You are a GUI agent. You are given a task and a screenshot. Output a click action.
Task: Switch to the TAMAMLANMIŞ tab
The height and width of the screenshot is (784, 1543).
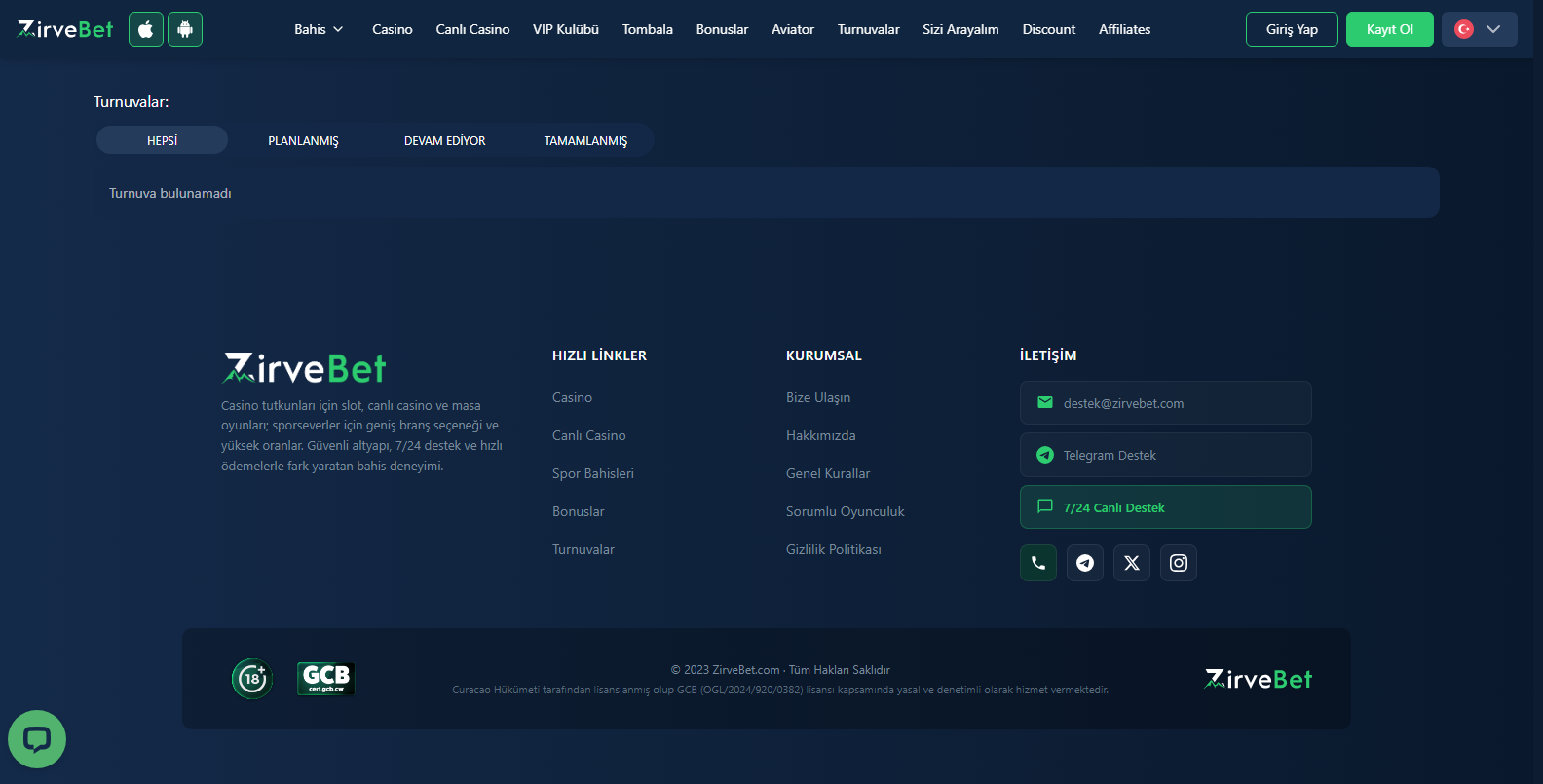coord(585,140)
